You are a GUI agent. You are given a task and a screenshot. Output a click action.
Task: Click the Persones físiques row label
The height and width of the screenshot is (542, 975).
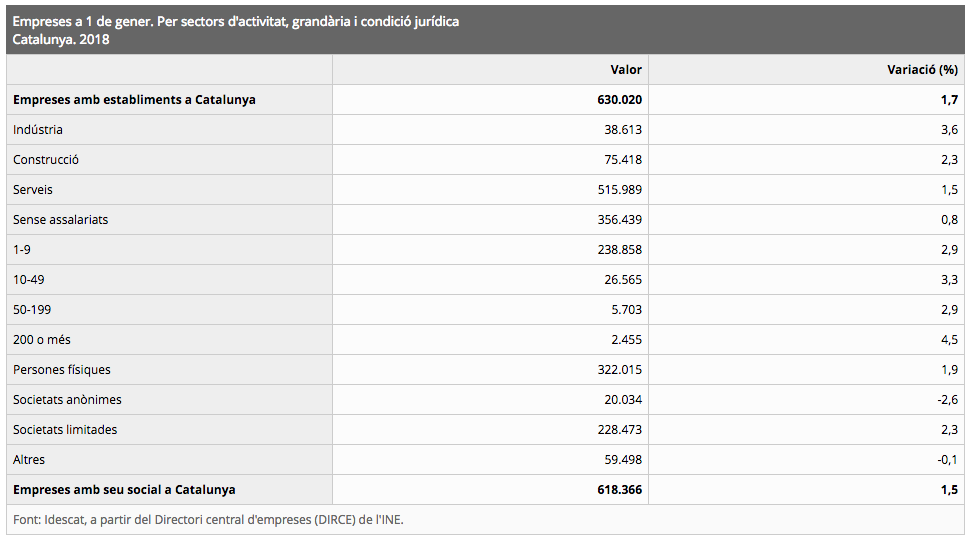coord(62,370)
